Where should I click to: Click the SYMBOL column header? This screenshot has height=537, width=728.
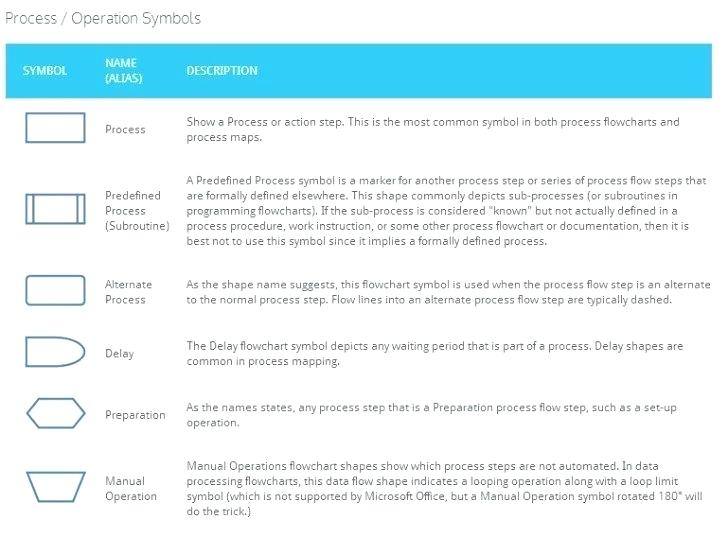[45, 71]
